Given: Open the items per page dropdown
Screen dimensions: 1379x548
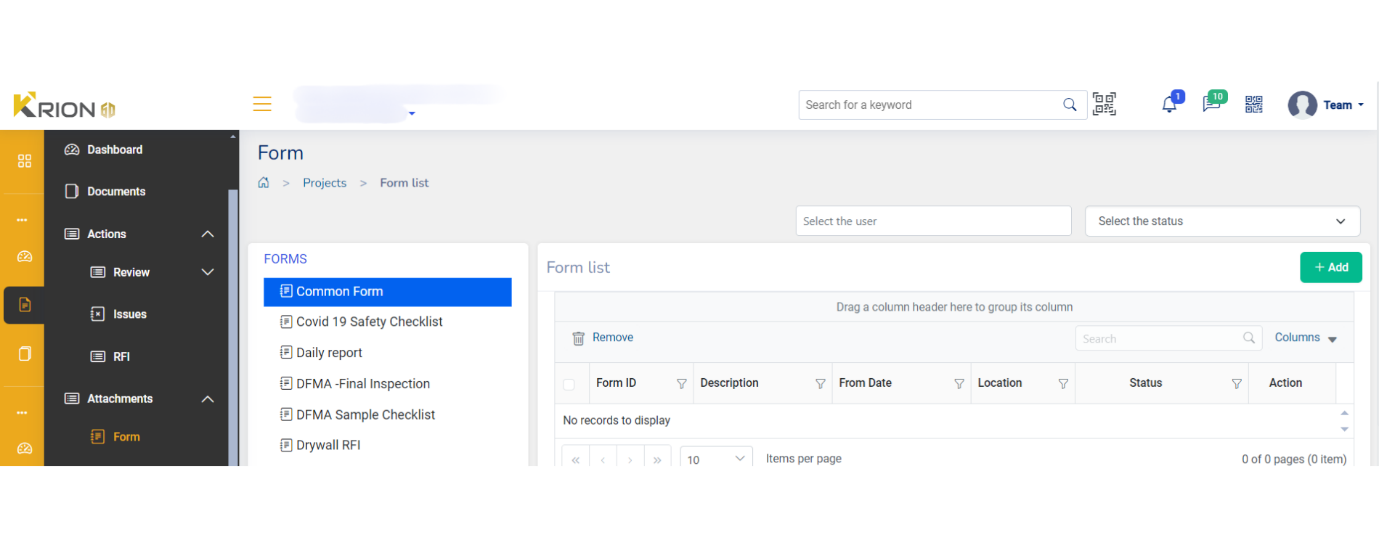Looking at the screenshot, I should click(716, 459).
